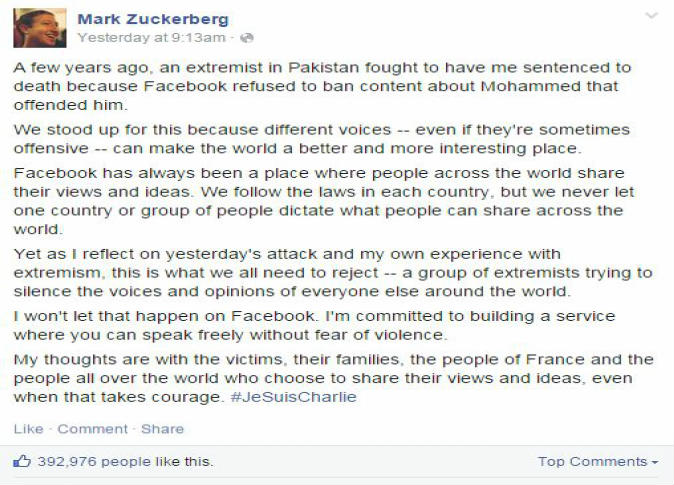
Task: Share the post via the Share link
Action: tap(162, 429)
